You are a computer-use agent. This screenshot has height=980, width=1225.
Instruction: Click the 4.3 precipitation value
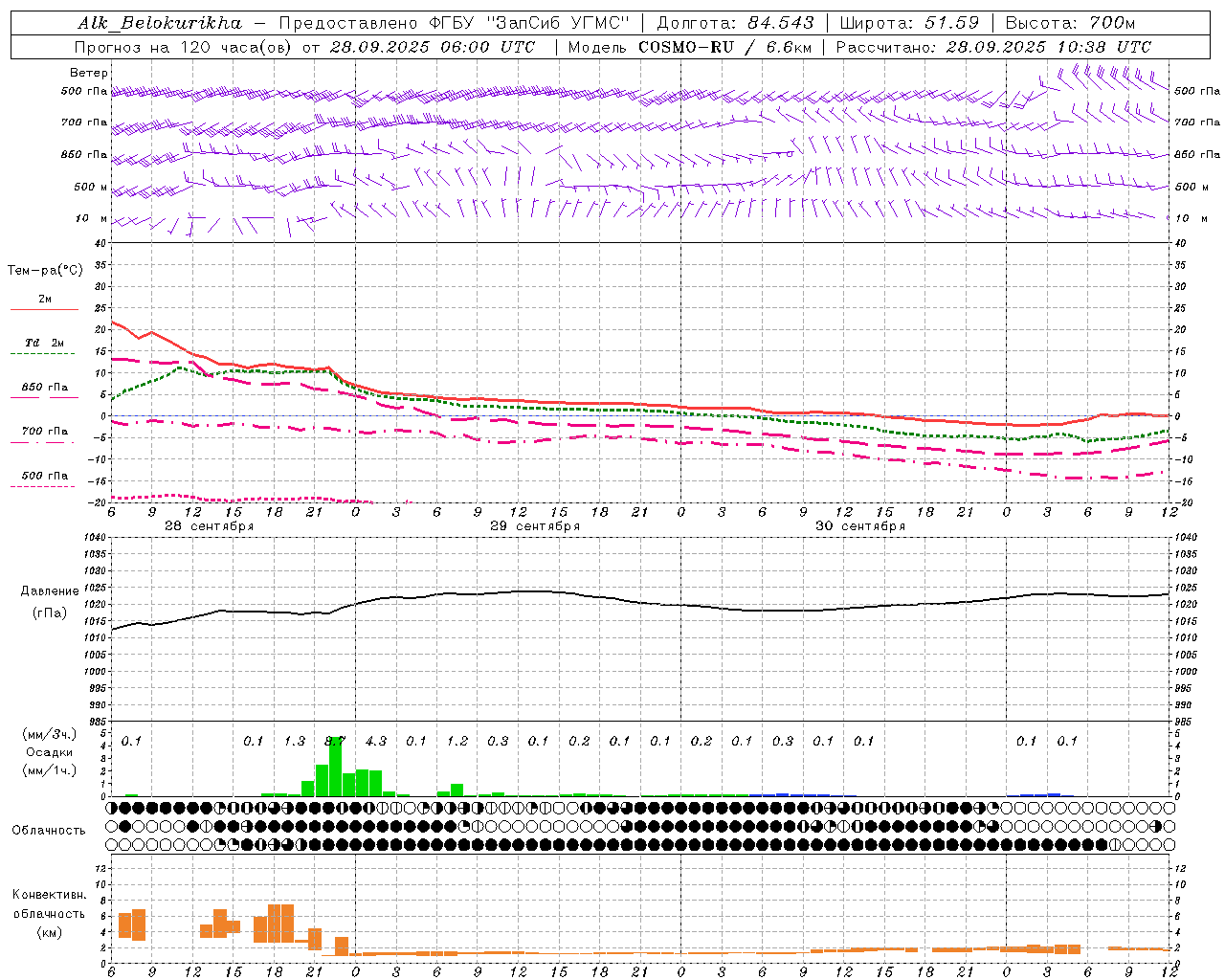[376, 742]
